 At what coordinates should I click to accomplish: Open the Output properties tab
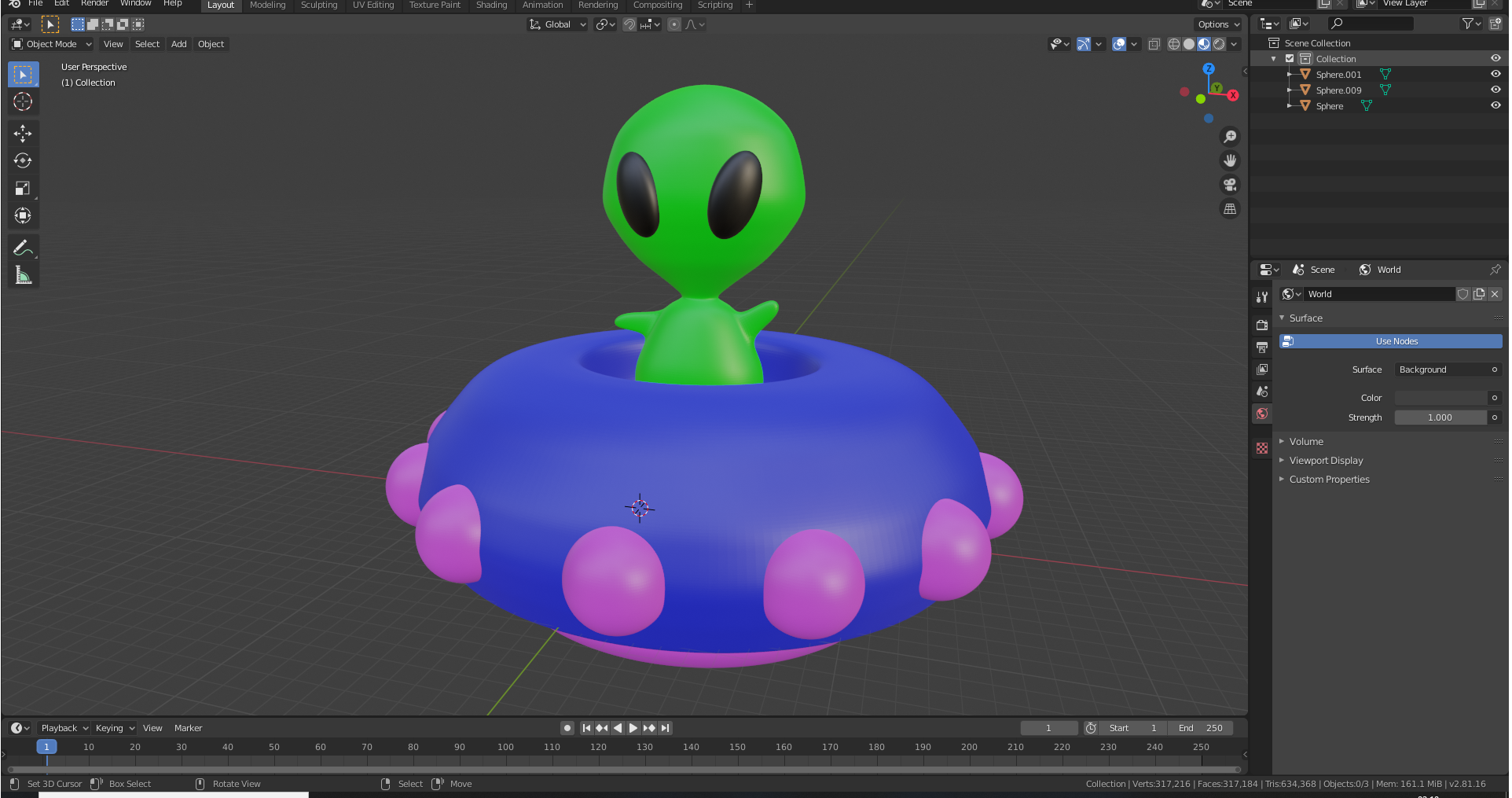tap(1262, 347)
